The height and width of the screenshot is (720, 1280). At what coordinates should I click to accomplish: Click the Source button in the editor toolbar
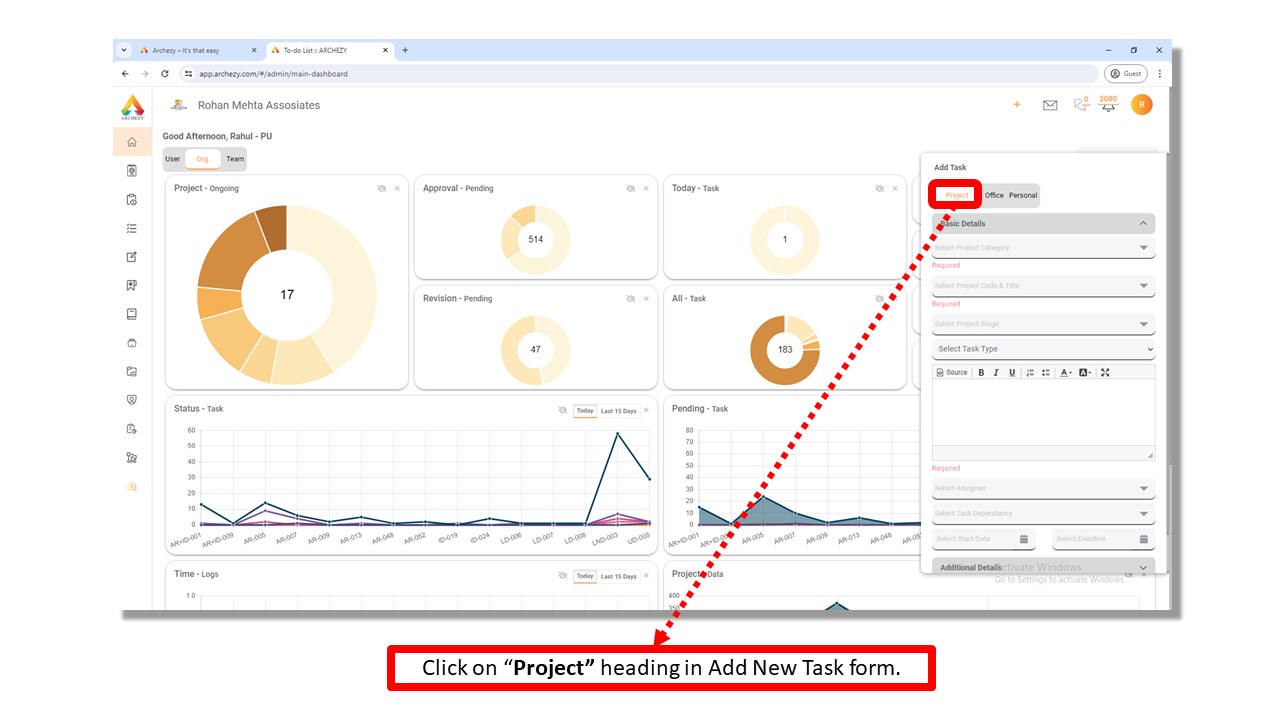(x=952, y=372)
